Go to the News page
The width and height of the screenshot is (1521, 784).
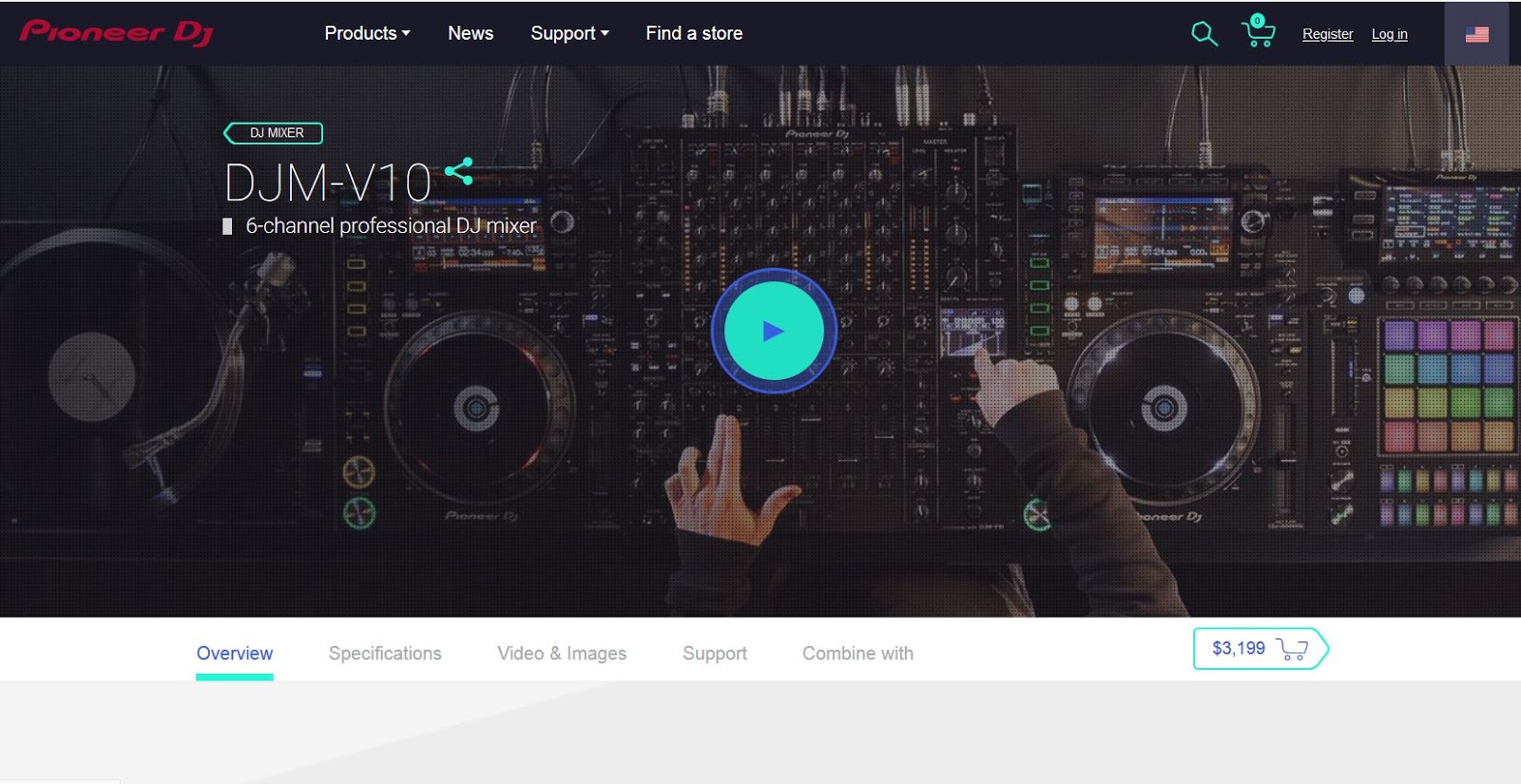tap(471, 33)
